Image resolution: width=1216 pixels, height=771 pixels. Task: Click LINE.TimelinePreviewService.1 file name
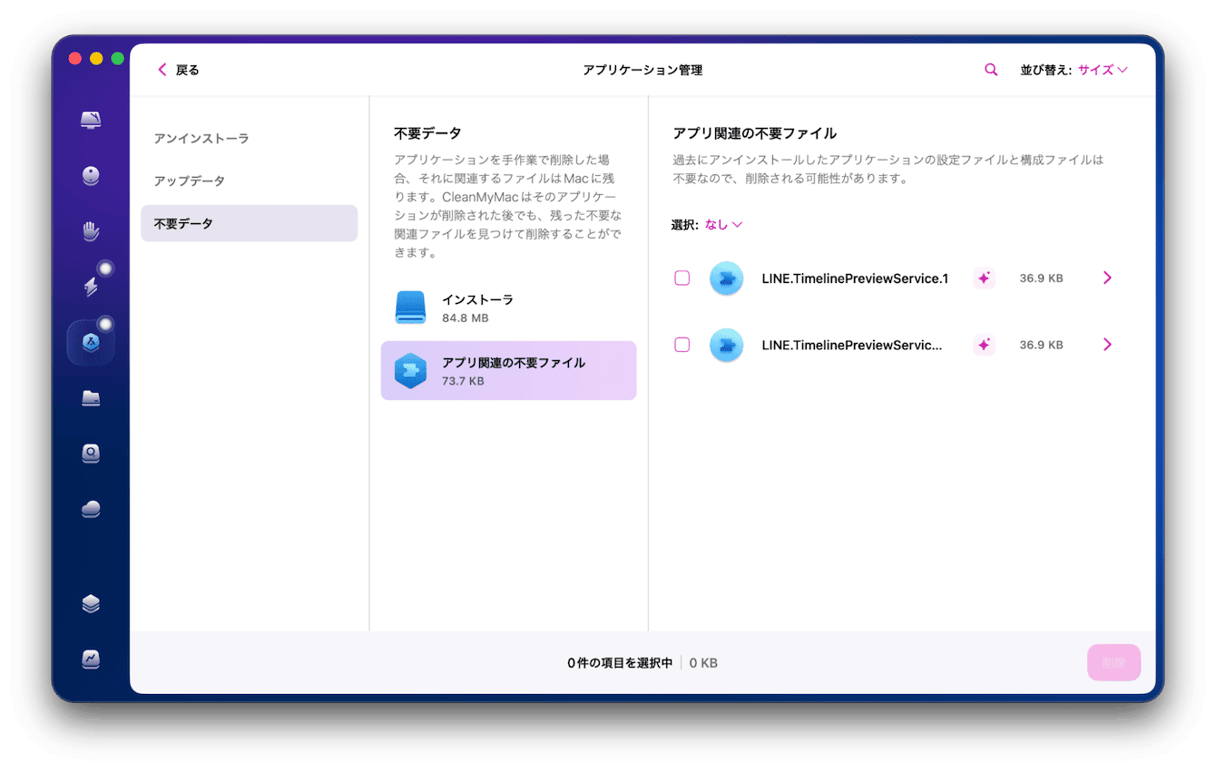click(855, 278)
